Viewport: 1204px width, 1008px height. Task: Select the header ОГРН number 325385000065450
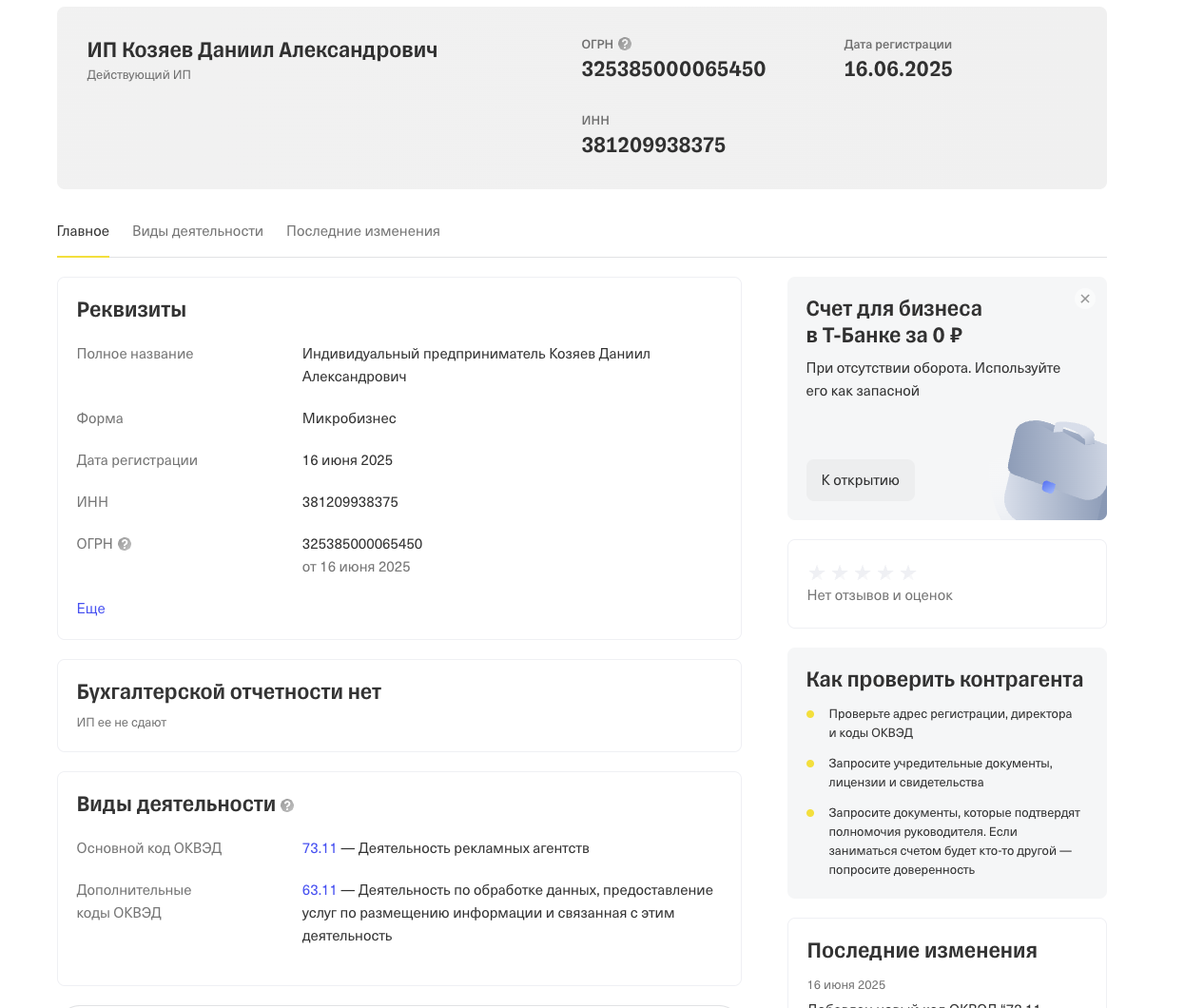point(673,69)
